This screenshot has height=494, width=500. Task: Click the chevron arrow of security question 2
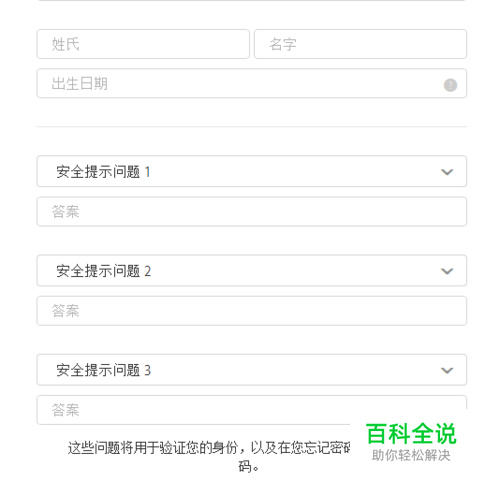pyautogui.click(x=447, y=271)
